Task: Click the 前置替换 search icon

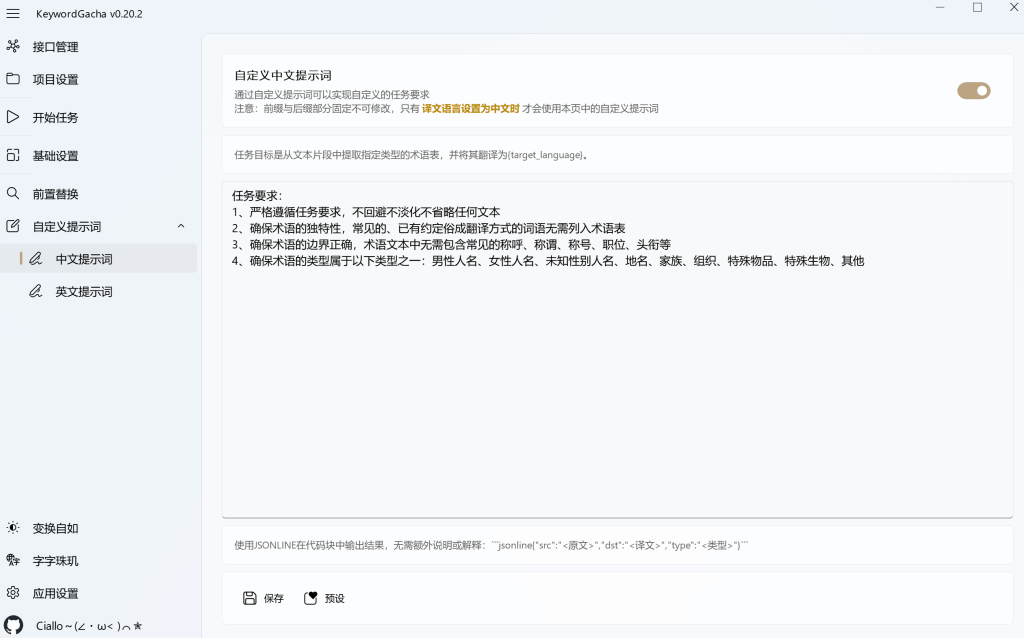Action: pyautogui.click(x=13, y=193)
